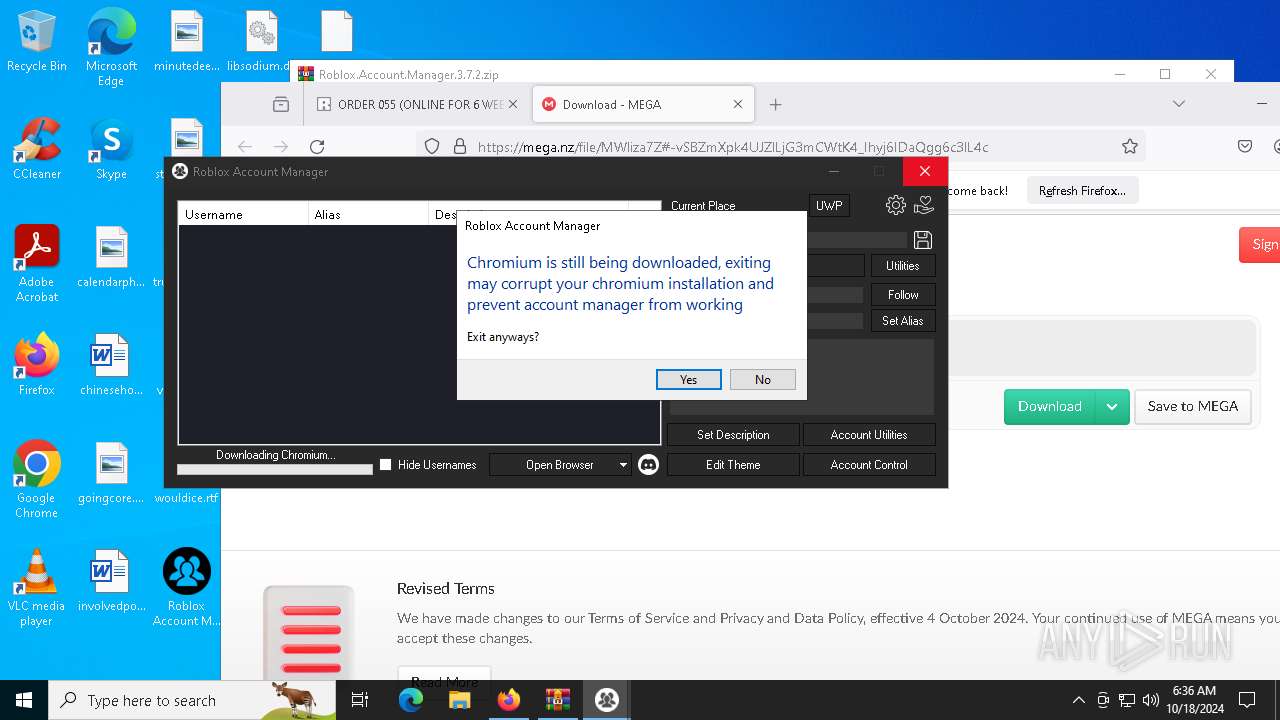
Task: Open the Pocket save icon
Action: coord(1245,147)
